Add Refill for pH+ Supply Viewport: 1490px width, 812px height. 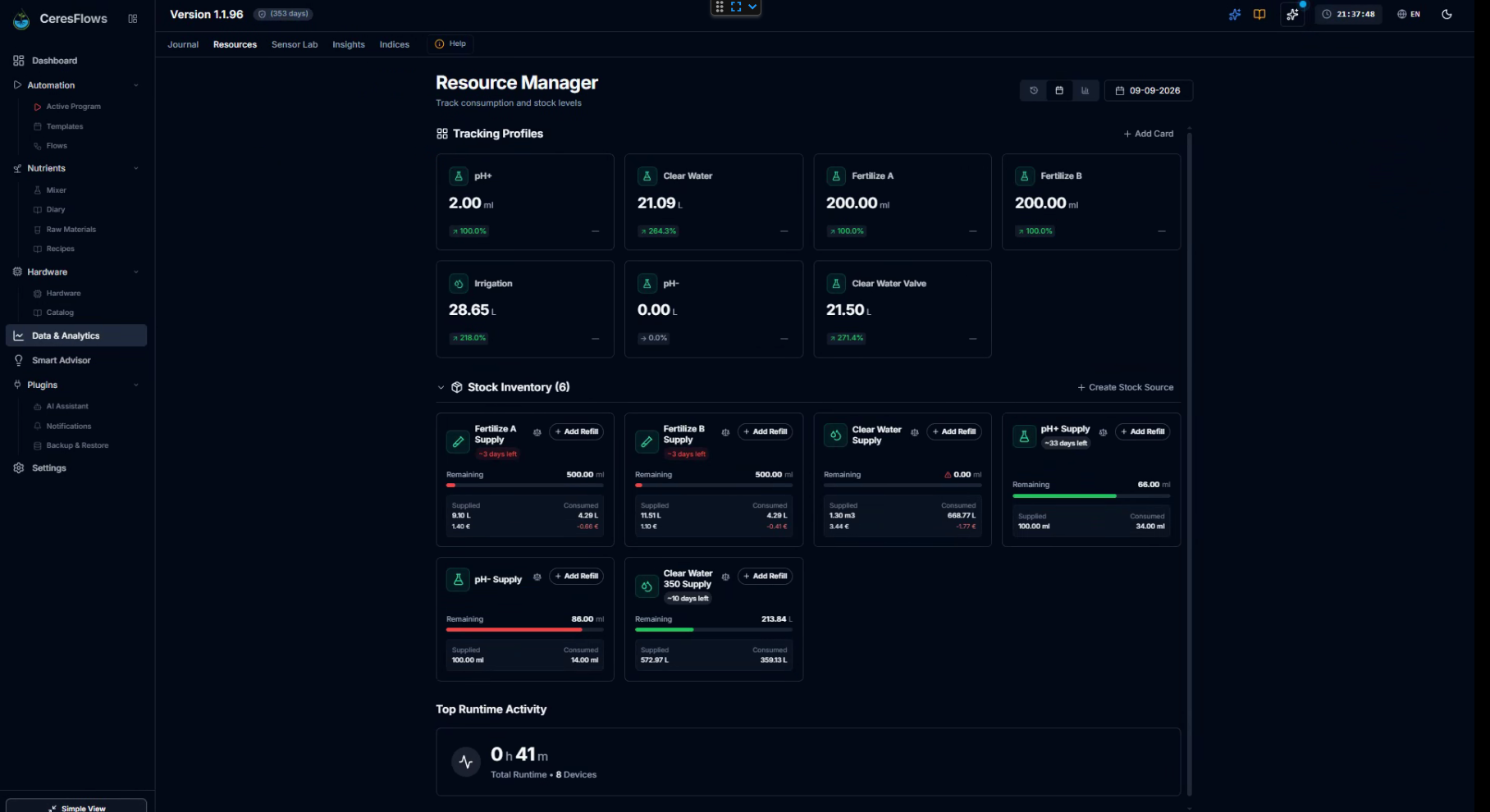click(x=1142, y=431)
